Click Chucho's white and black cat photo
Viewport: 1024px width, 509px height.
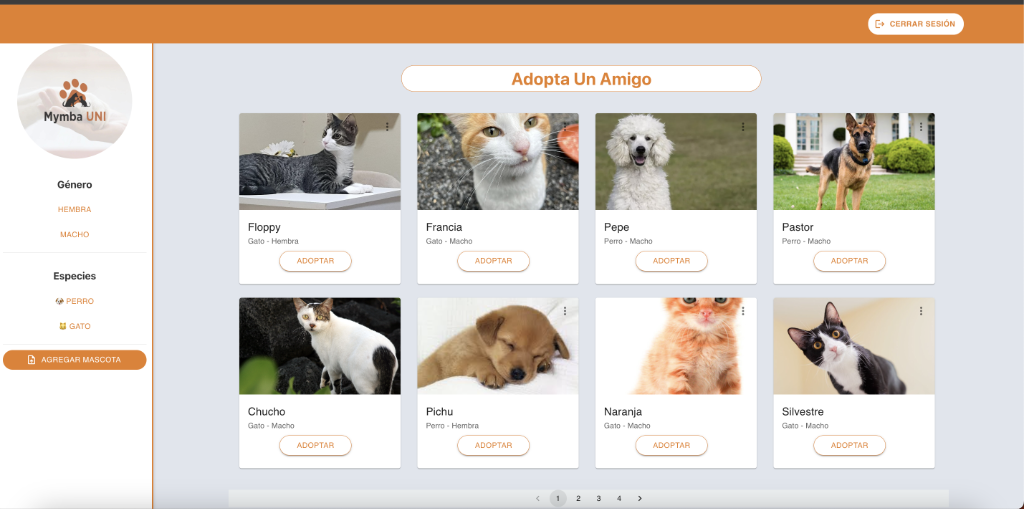(320, 346)
